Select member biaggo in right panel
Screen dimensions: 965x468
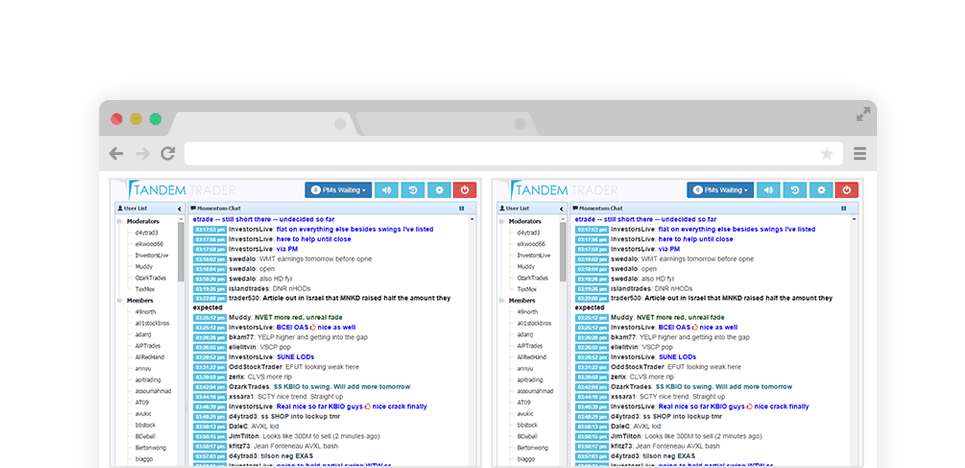click(526, 459)
